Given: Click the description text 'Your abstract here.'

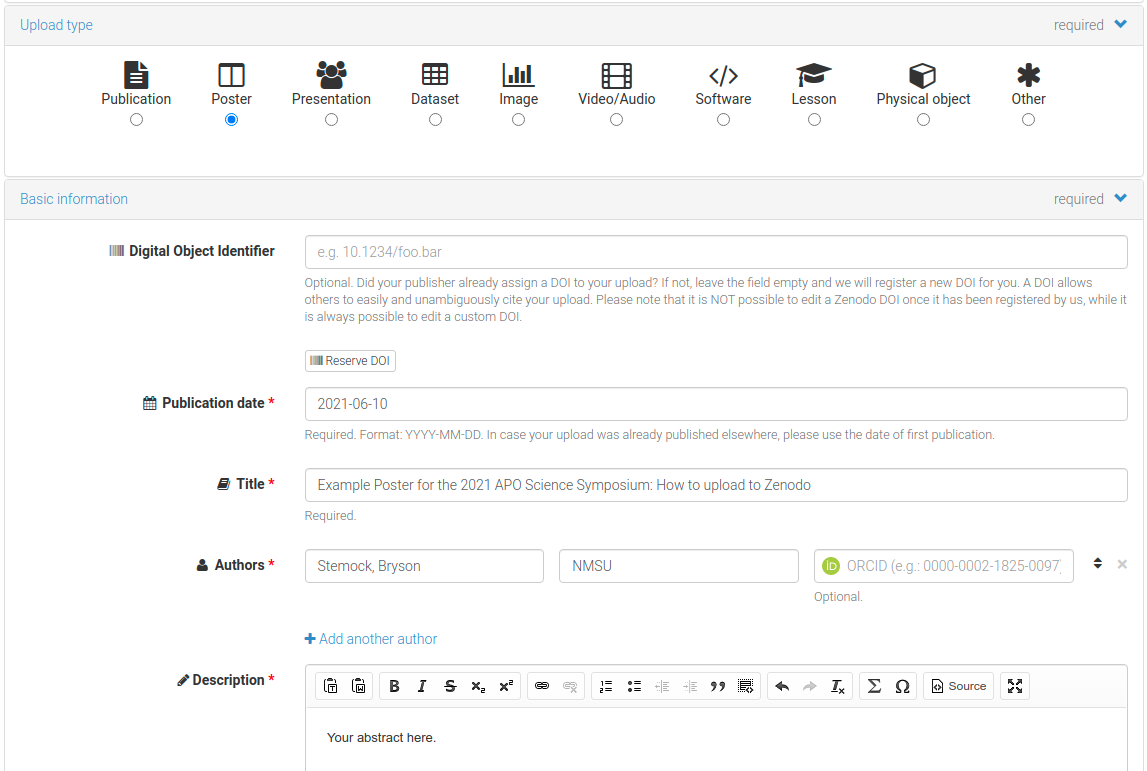Looking at the screenshot, I should tap(381, 737).
